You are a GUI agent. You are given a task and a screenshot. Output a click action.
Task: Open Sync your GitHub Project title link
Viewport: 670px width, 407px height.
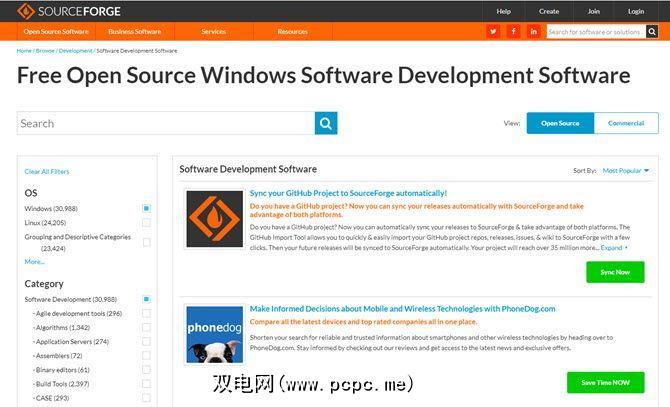coord(348,193)
